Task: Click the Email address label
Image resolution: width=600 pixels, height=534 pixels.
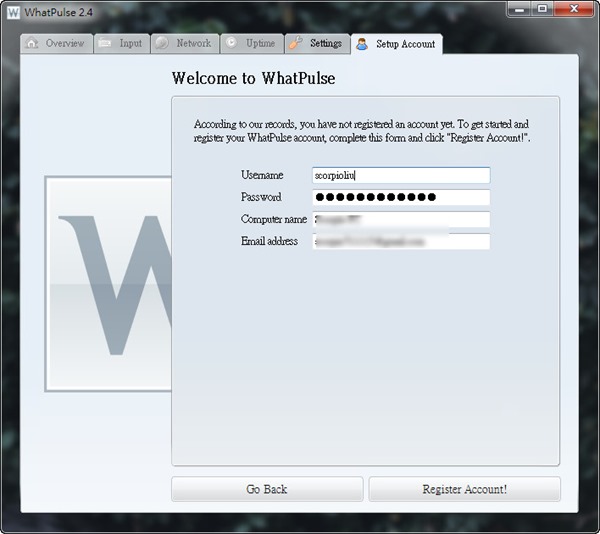Action: coord(269,241)
